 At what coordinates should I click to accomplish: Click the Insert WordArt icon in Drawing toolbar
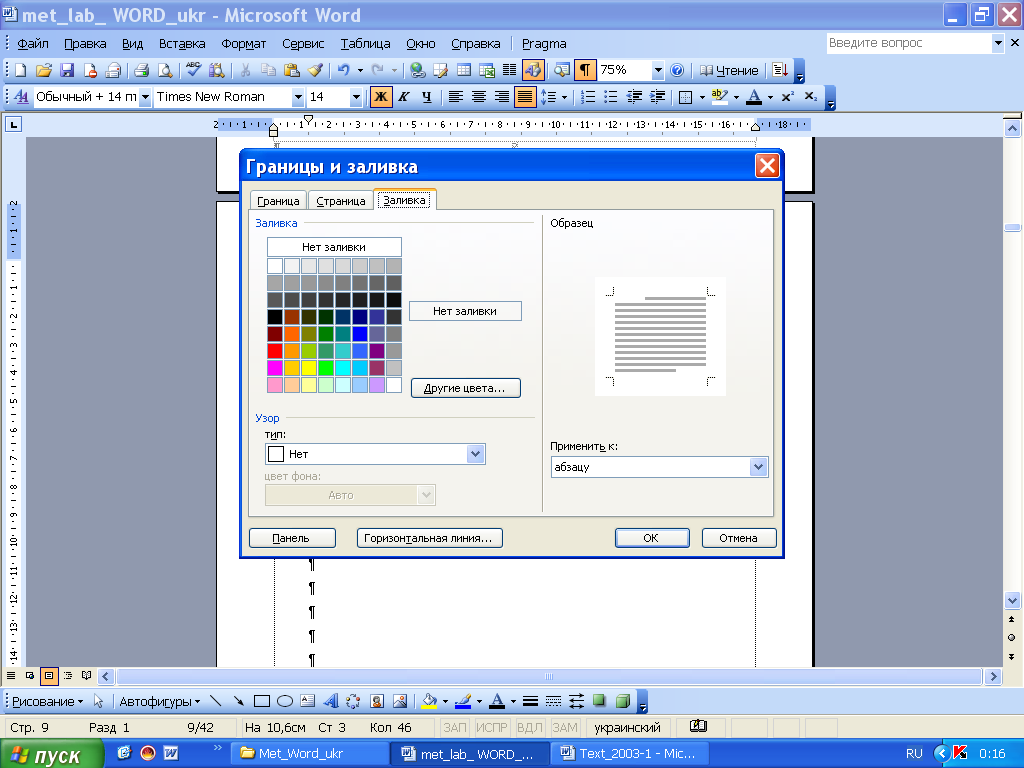(x=331, y=701)
